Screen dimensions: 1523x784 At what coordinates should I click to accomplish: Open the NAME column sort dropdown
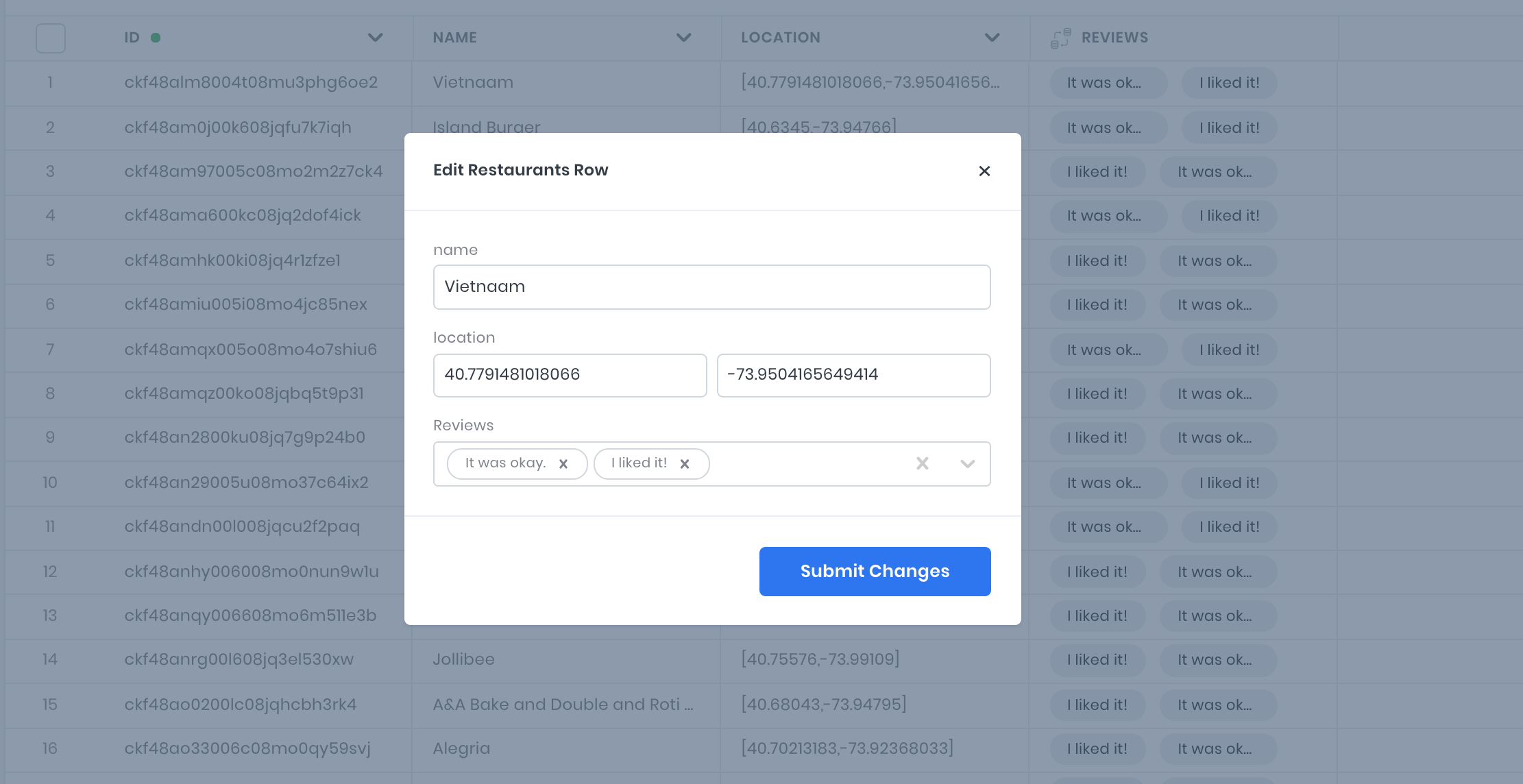click(x=683, y=38)
